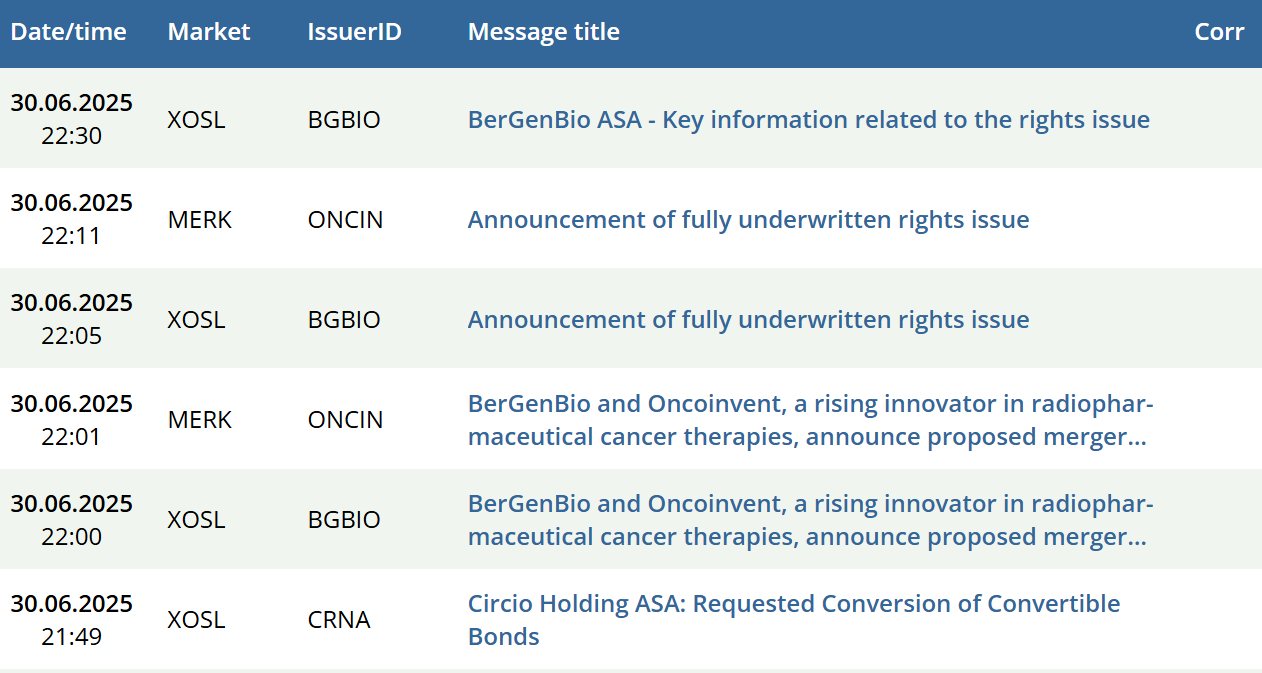Sort by the Date/time column header
The image size is (1262, 673).
[x=68, y=32]
